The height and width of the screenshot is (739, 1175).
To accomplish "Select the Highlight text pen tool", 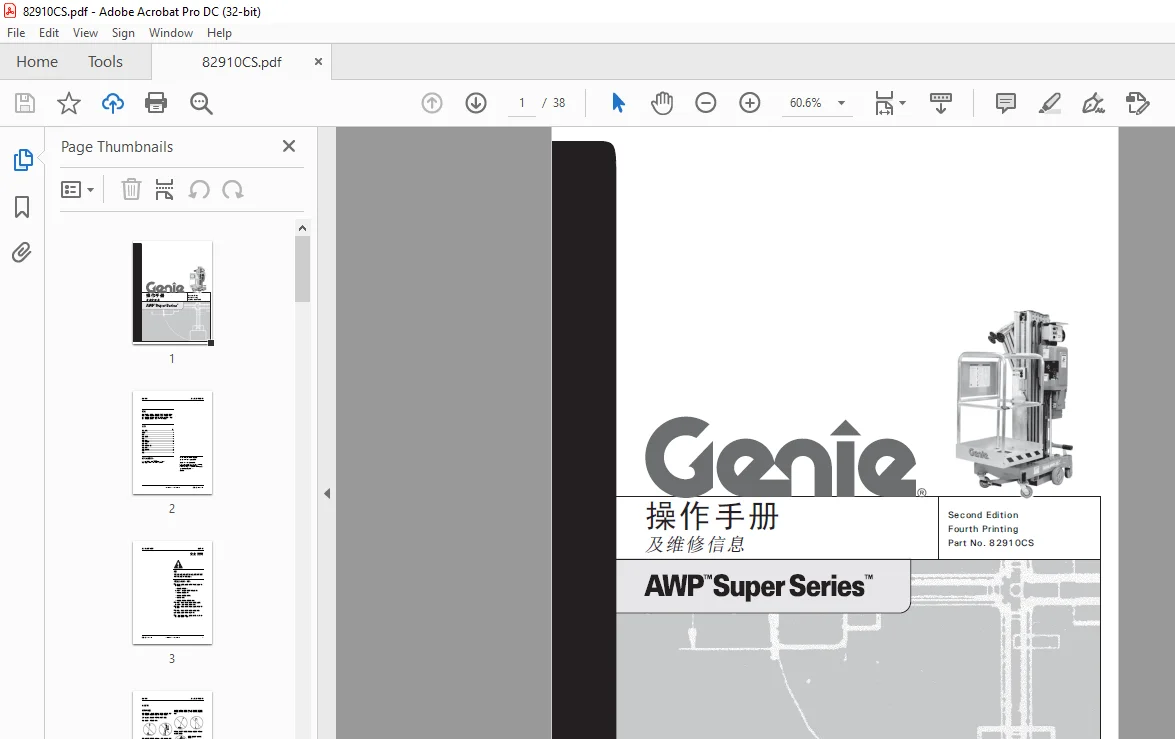I will click(x=1049, y=103).
